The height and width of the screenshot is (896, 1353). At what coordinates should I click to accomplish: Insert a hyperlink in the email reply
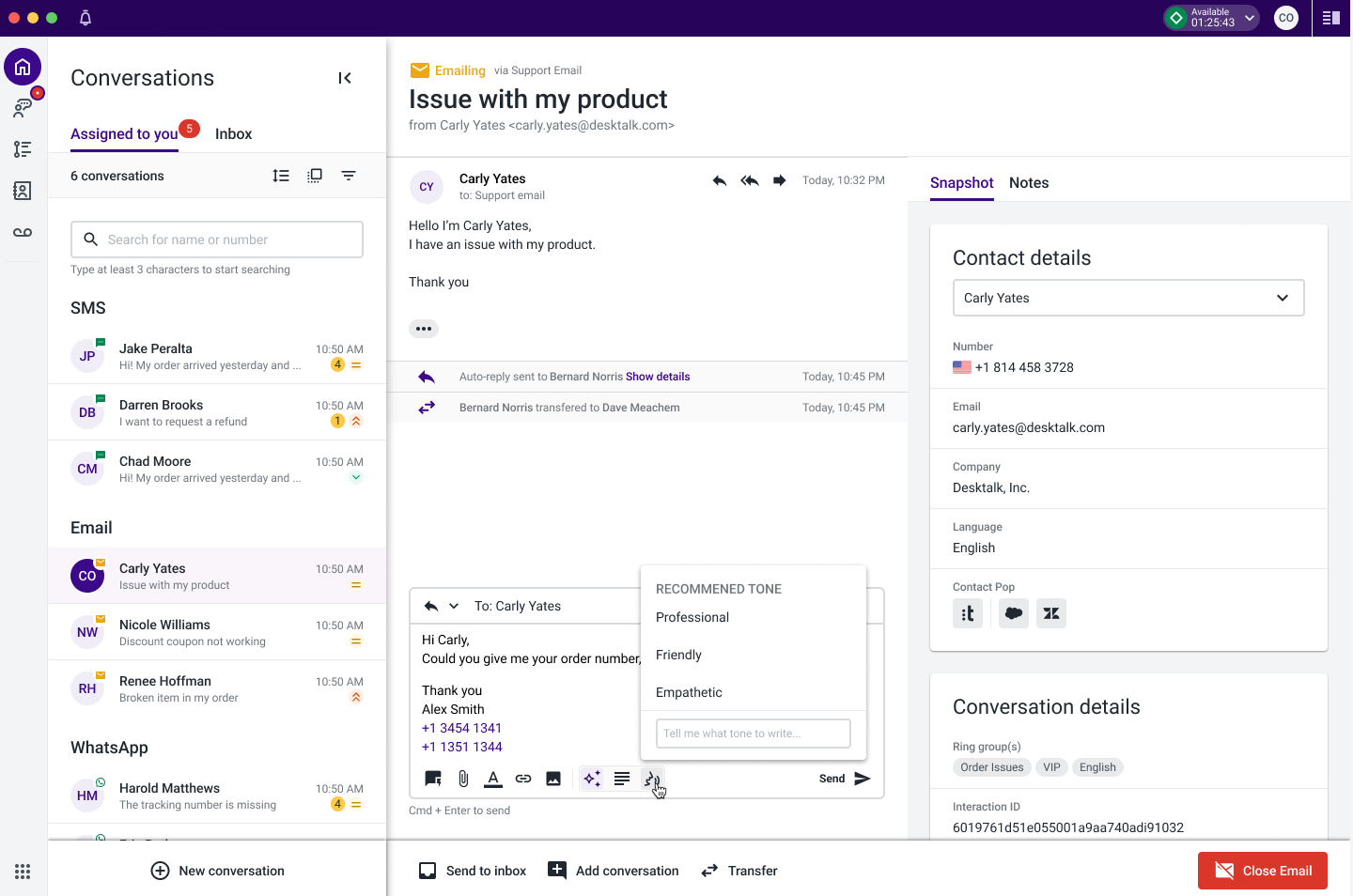(523, 778)
